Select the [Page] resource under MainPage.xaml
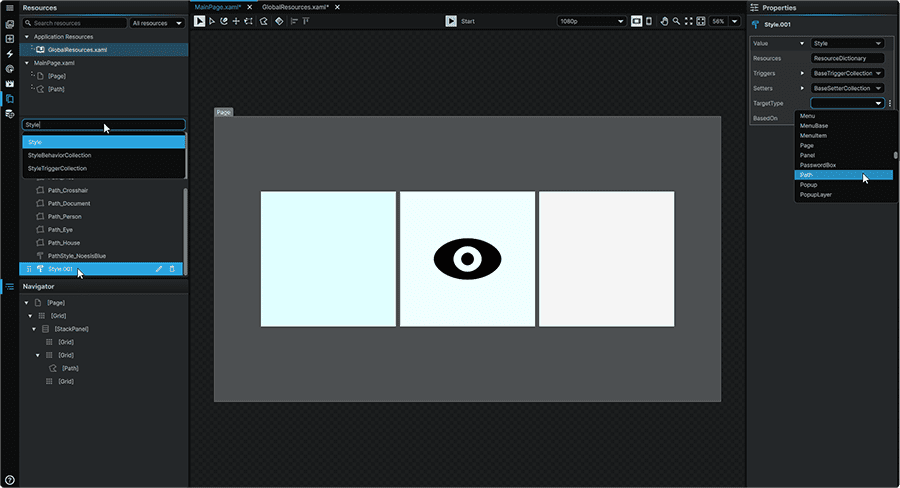 coord(56,76)
